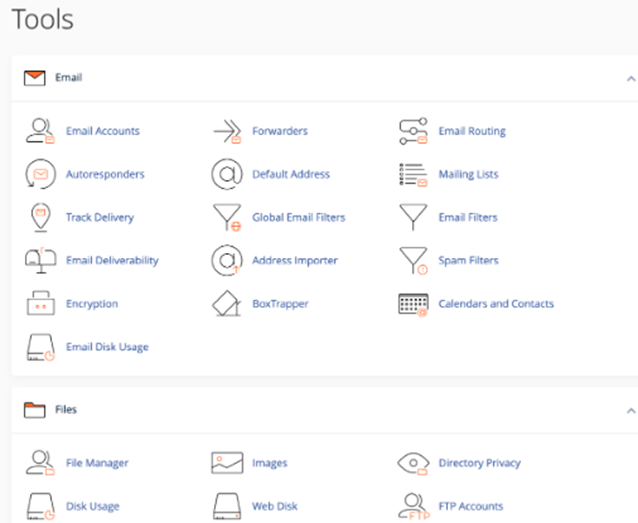This screenshot has width=638, height=523.
Task: Select the Autoresponders link
Action: point(105,175)
